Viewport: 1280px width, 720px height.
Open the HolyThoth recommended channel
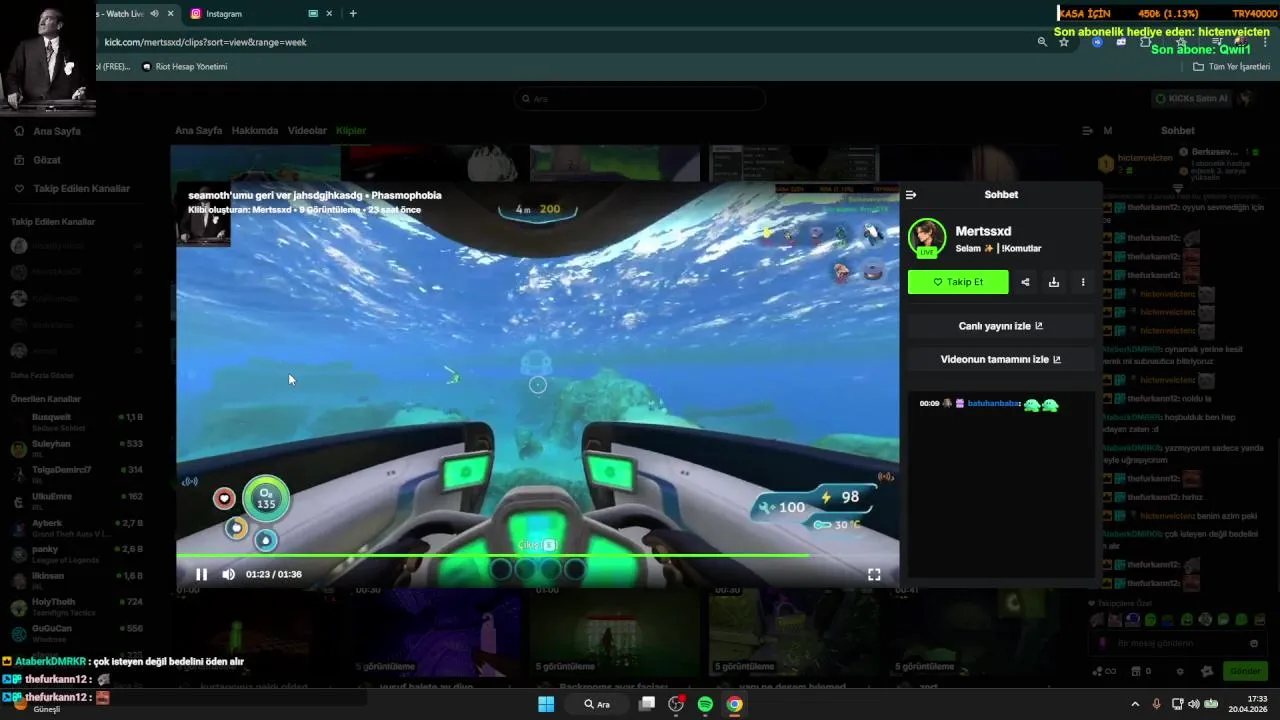tap(78, 606)
